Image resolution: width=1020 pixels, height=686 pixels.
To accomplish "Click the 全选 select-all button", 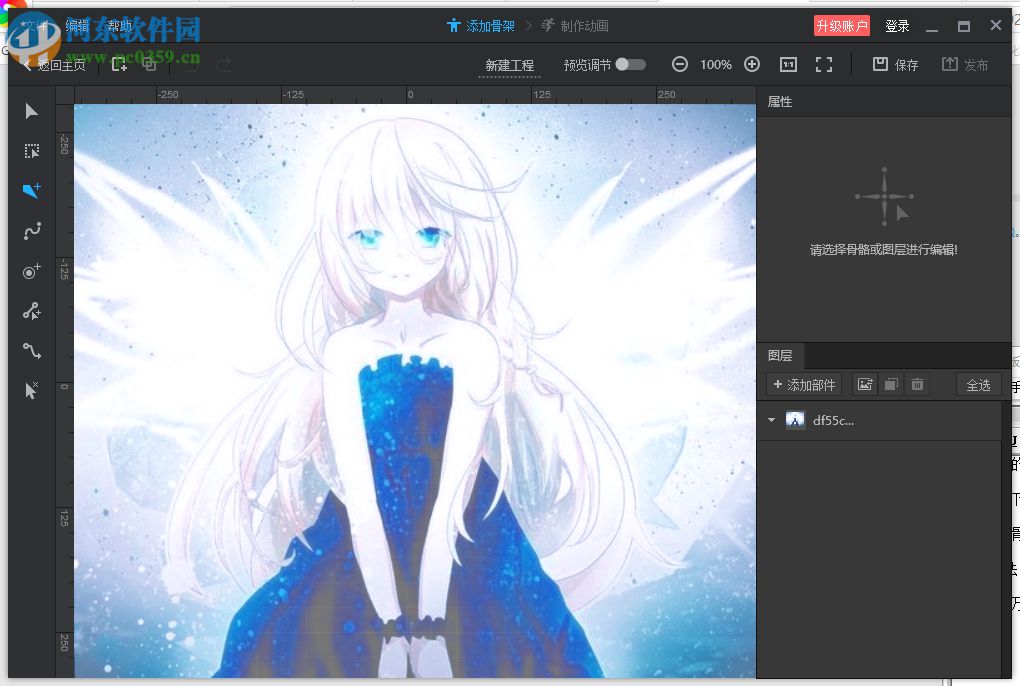I will click(x=977, y=384).
